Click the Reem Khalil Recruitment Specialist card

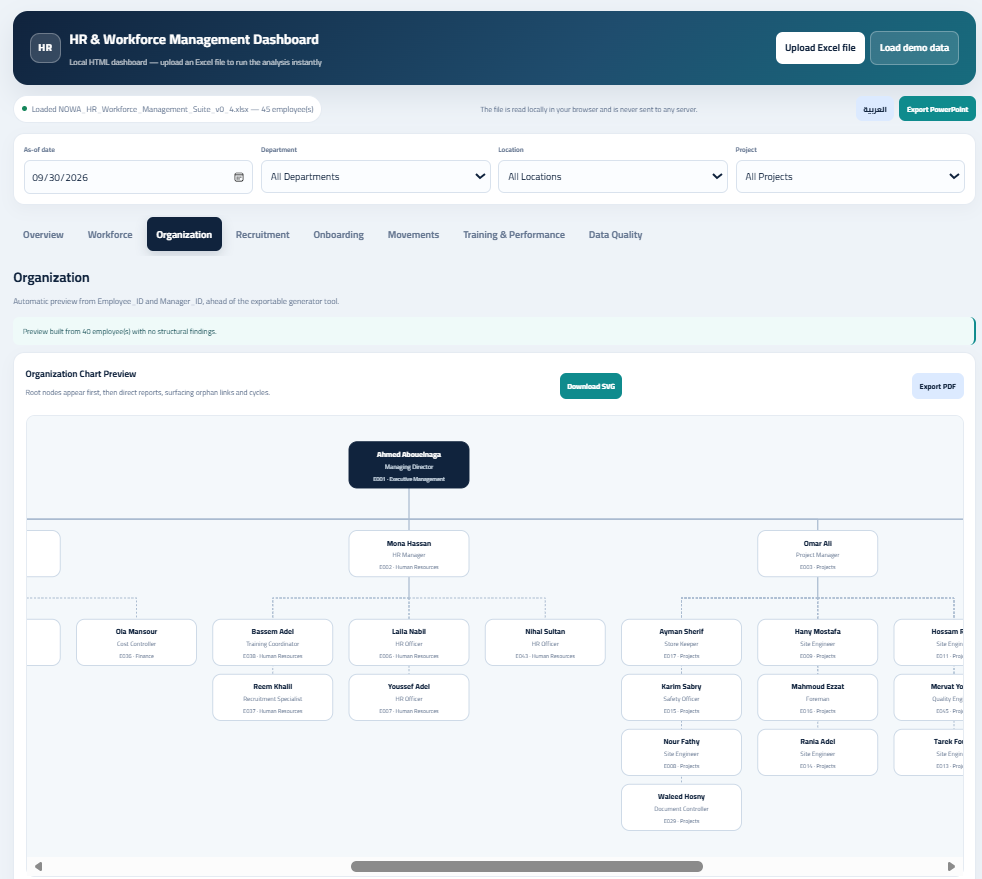click(x=272, y=697)
